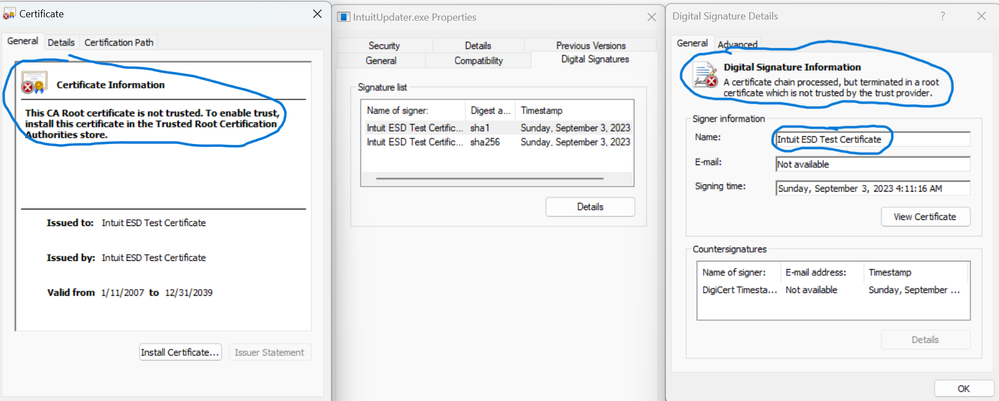Switch to the Advanced tab in Signature Details
This screenshot has height=401, width=999.
(x=737, y=44)
